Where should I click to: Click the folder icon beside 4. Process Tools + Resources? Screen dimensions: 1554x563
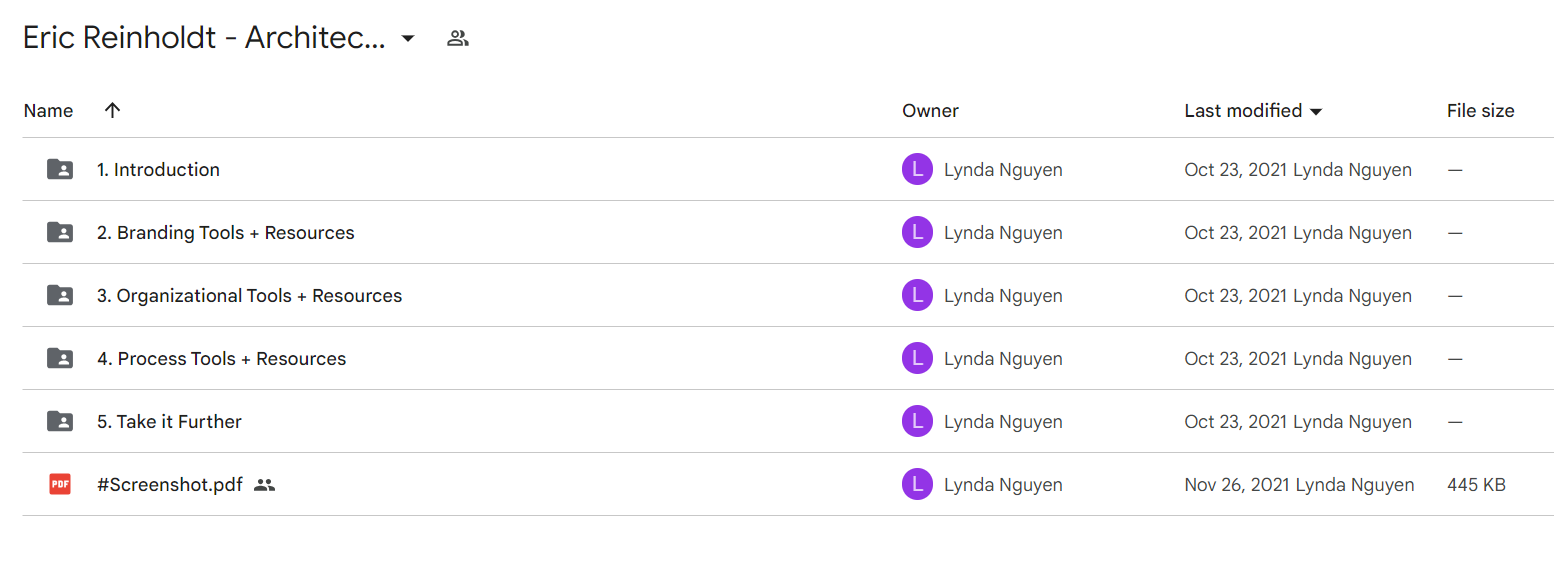point(60,358)
